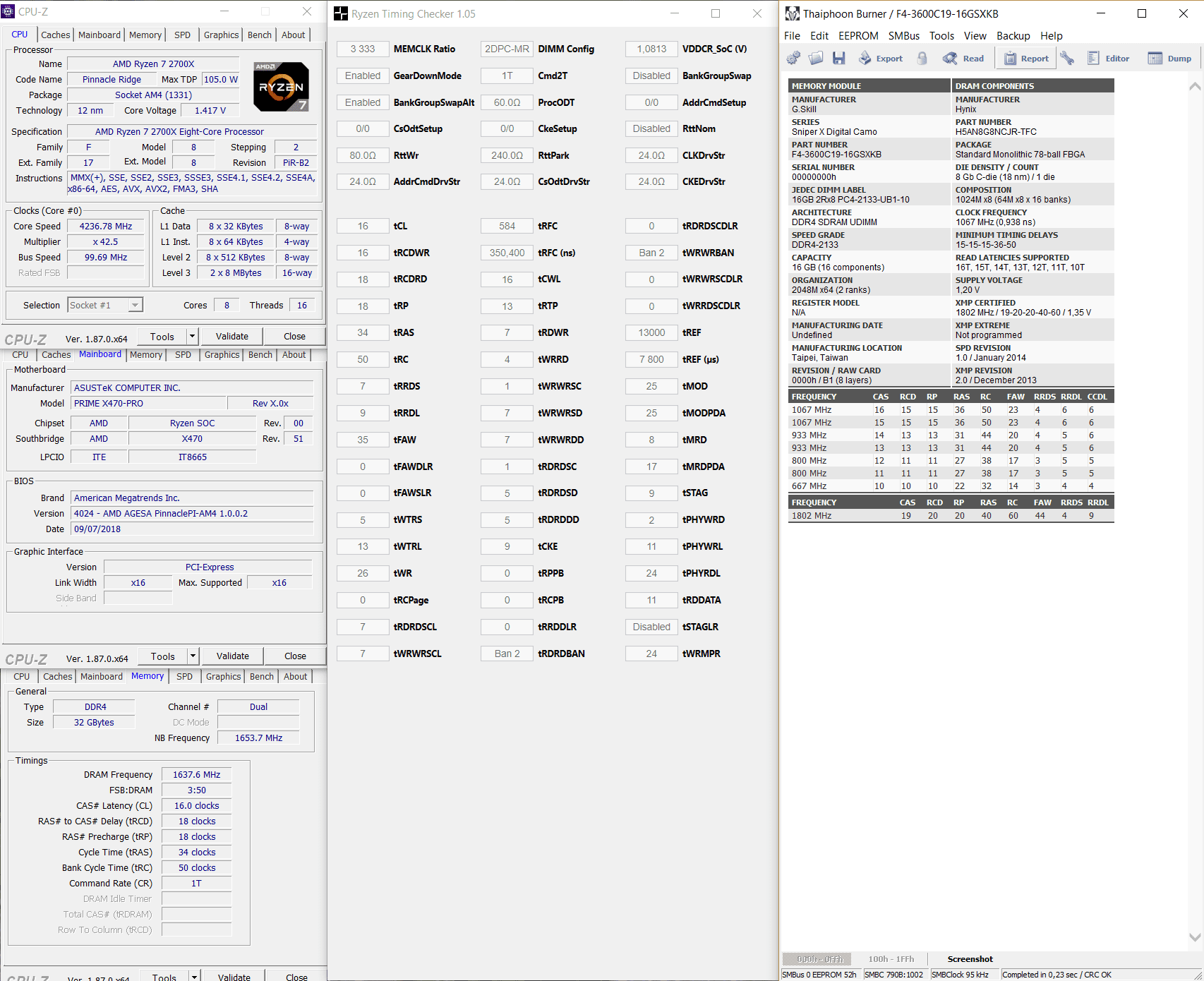Click the open folder icon in Thaiphoon Burner toolbar
Screen dimensions: 1204x981
tap(816, 58)
